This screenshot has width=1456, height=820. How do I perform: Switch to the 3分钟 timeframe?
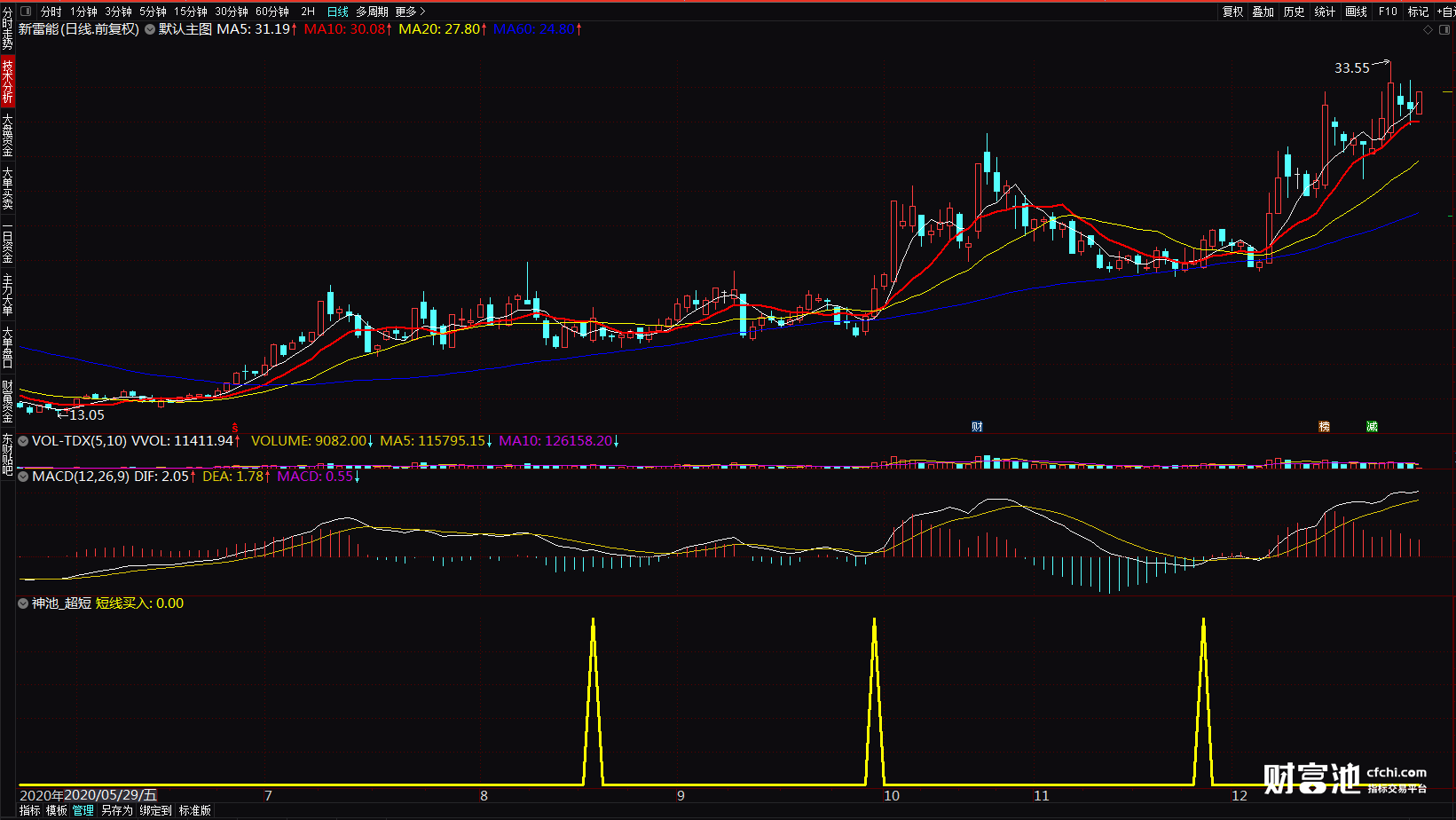[x=118, y=12]
